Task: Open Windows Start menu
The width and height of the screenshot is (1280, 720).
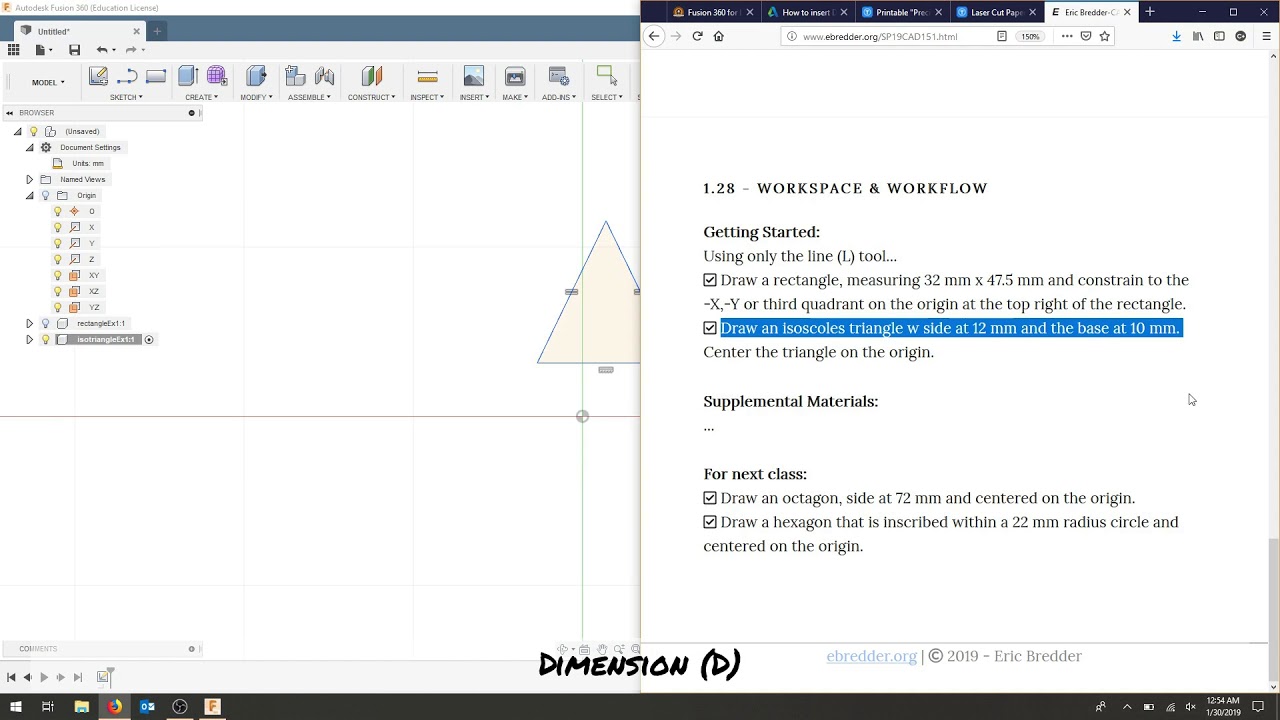Action: pos(16,706)
